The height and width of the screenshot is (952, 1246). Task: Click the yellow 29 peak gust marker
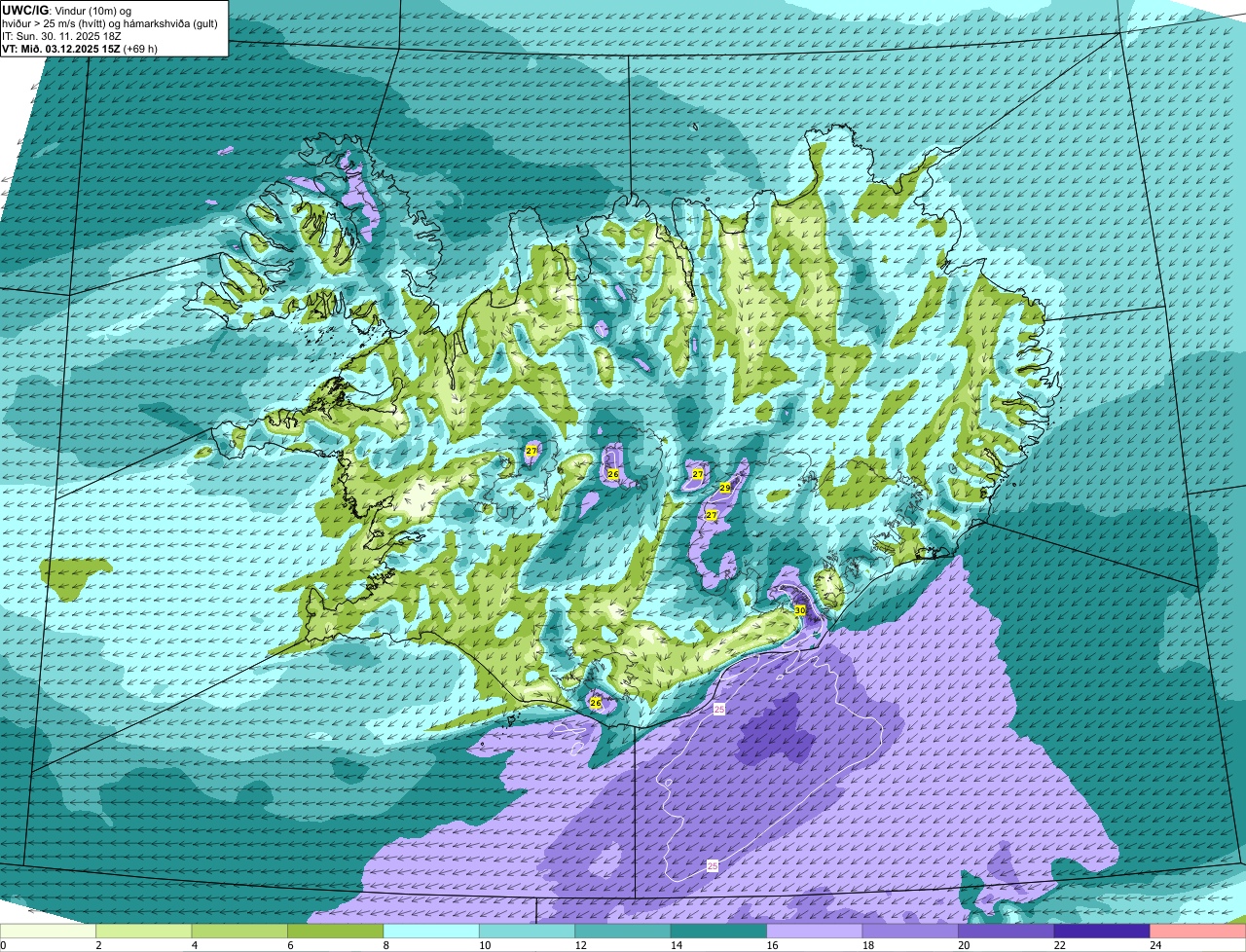point(725,488)
